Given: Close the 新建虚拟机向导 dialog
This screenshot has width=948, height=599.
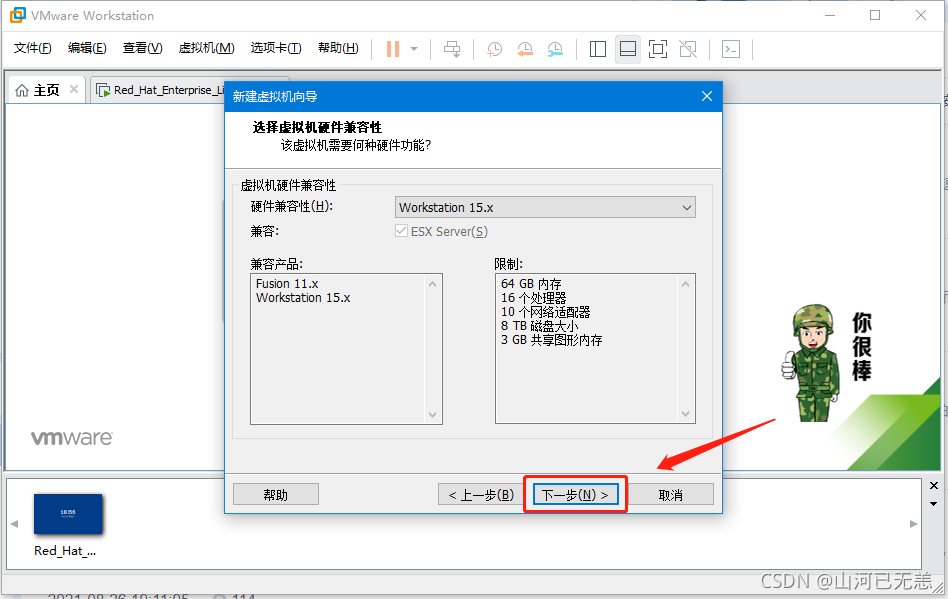Looking at the screenshot, I should coord(707,96).
